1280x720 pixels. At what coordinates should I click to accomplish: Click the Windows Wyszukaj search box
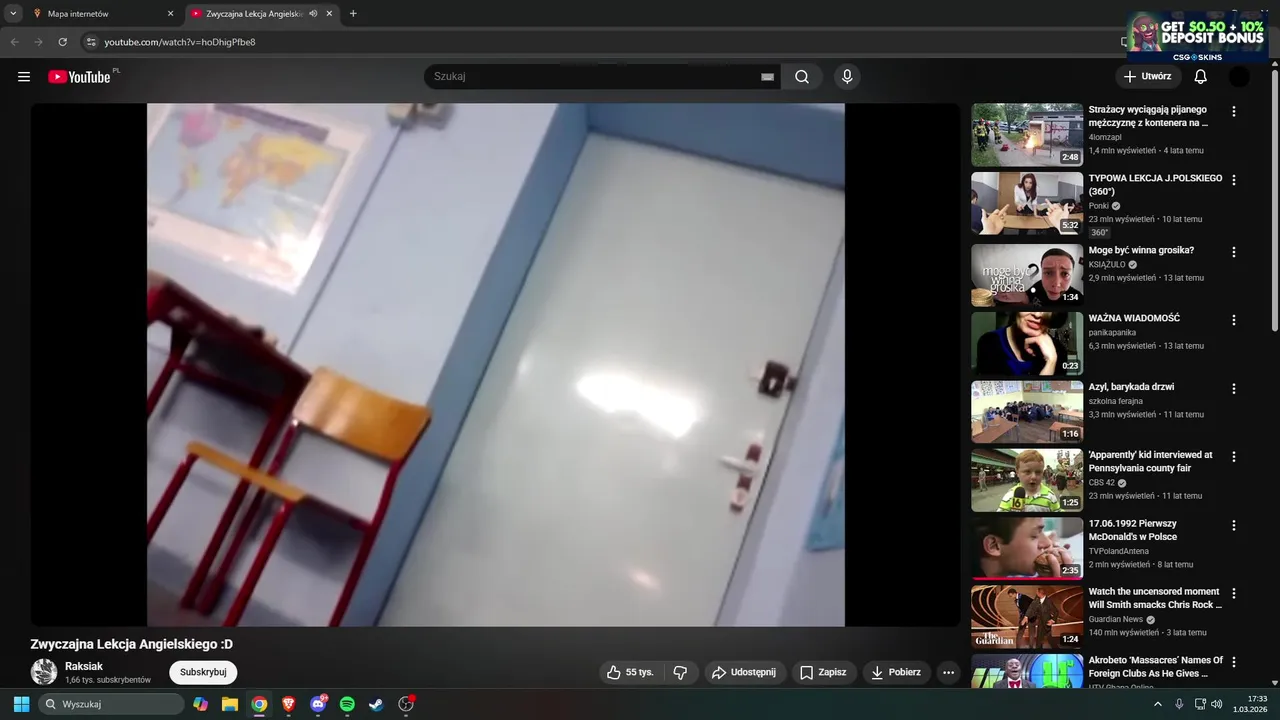coord(111,704)
